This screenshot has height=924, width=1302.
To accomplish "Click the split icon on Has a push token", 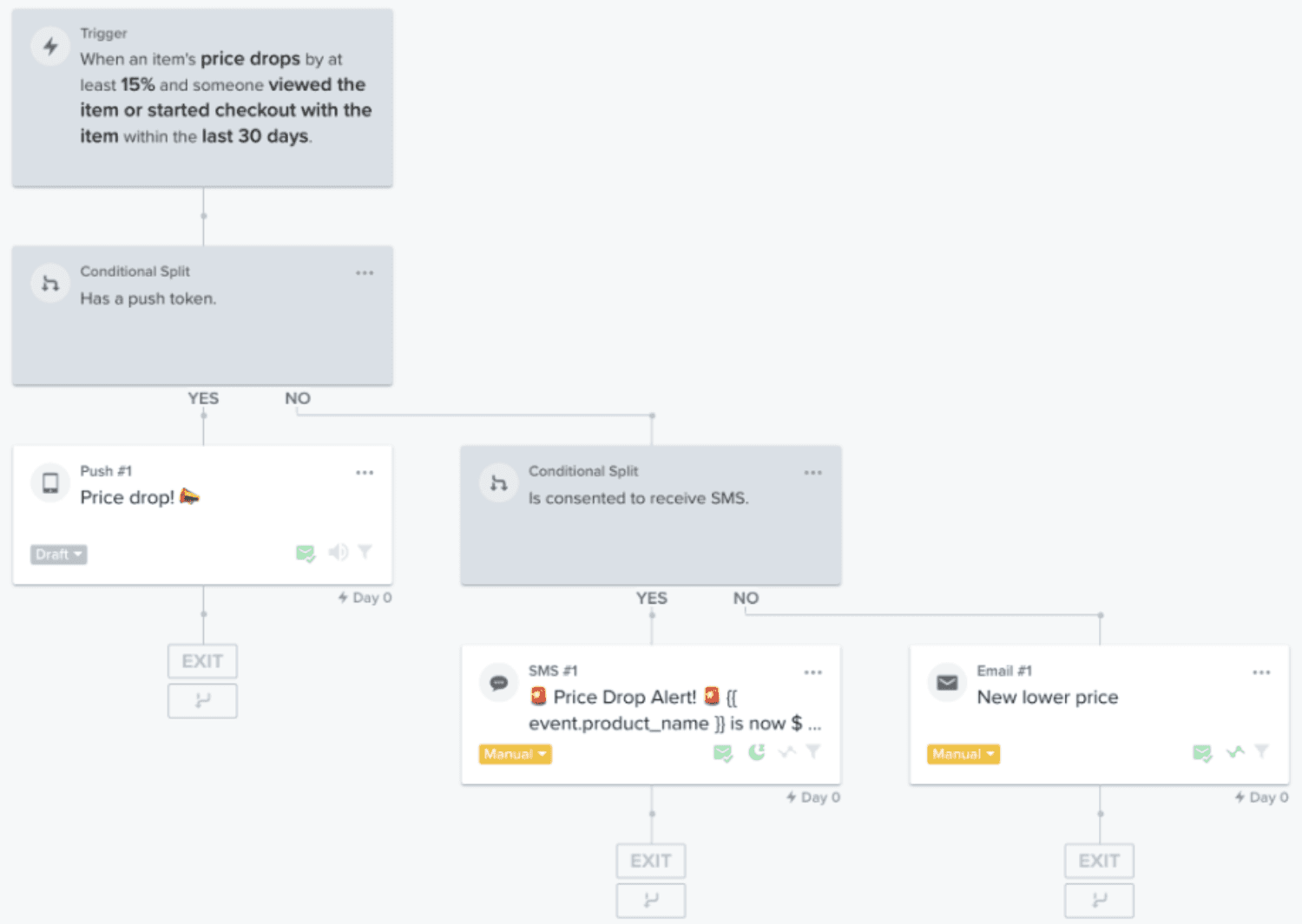I will 50,284.
